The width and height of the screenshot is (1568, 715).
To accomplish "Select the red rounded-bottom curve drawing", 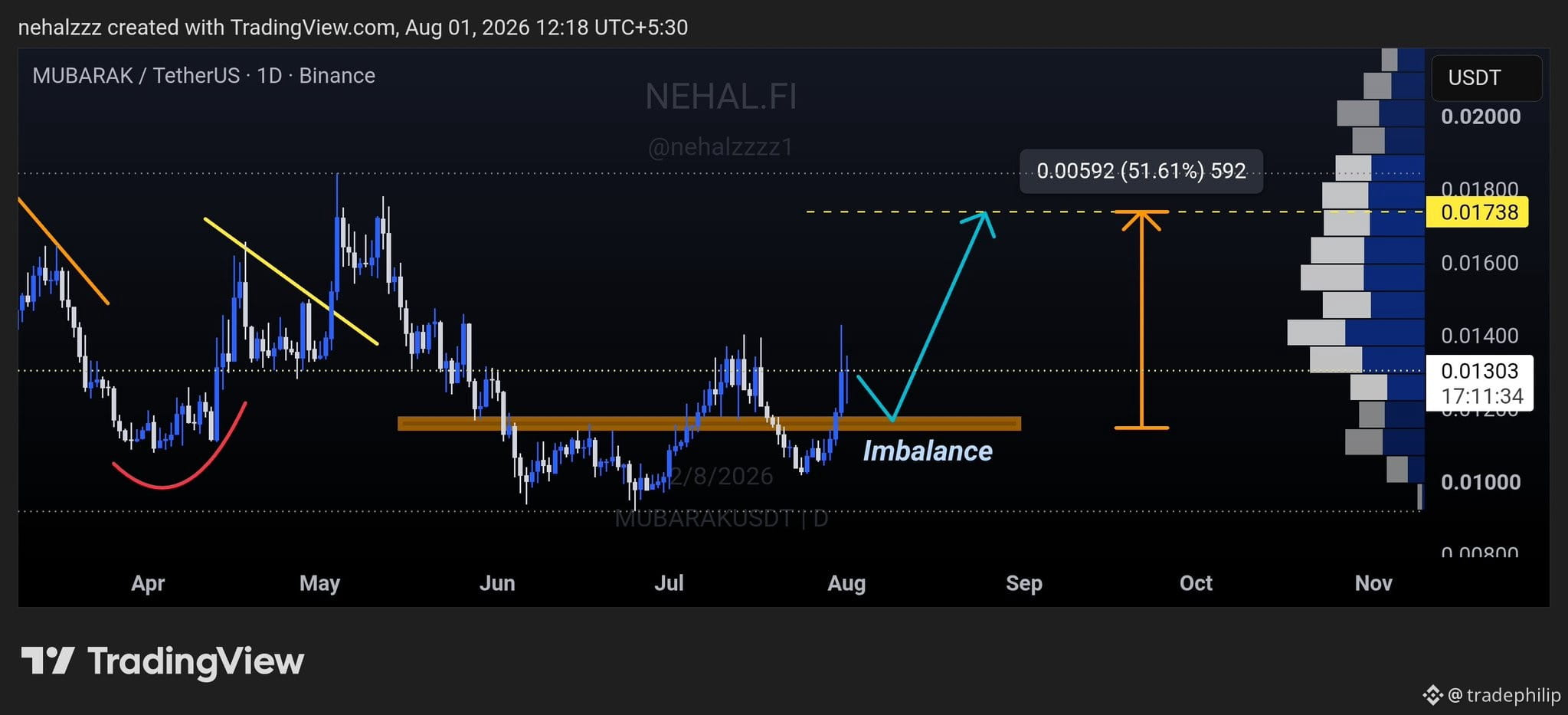I will pos(179,444).
